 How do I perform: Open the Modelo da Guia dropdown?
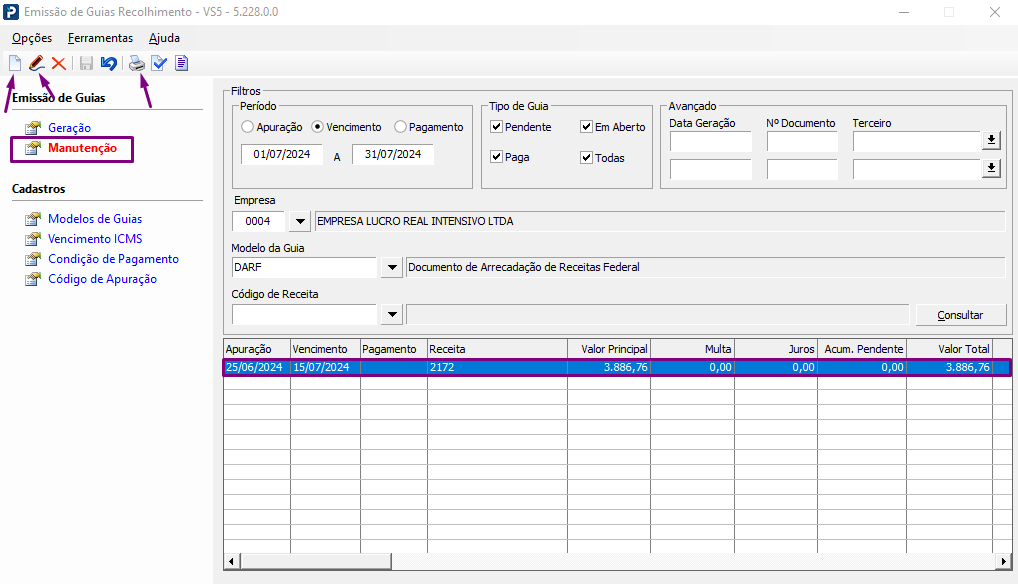click(391, 267)
